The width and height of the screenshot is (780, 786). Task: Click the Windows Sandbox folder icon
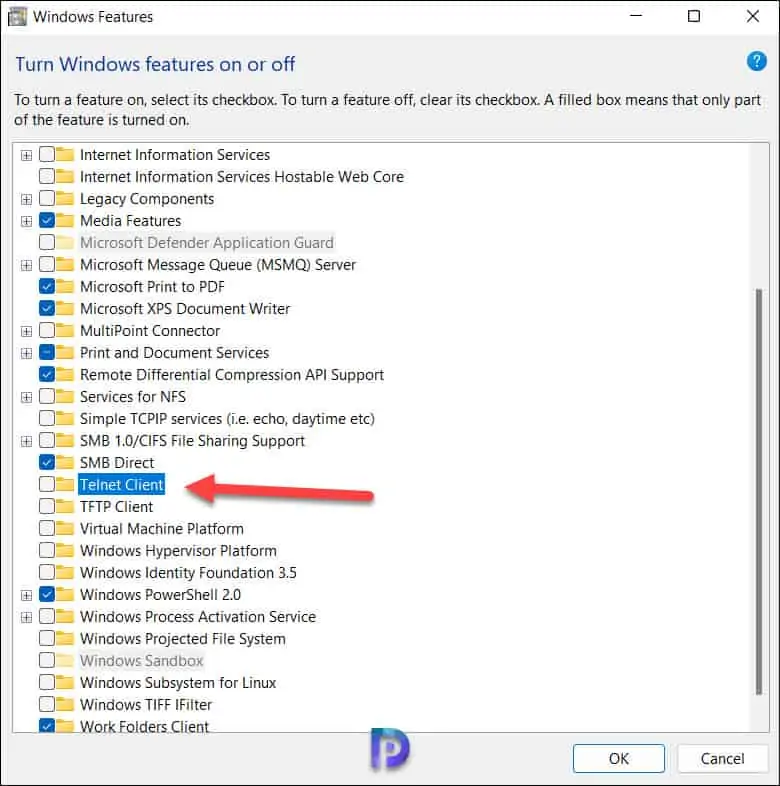(x=65, y=660)
